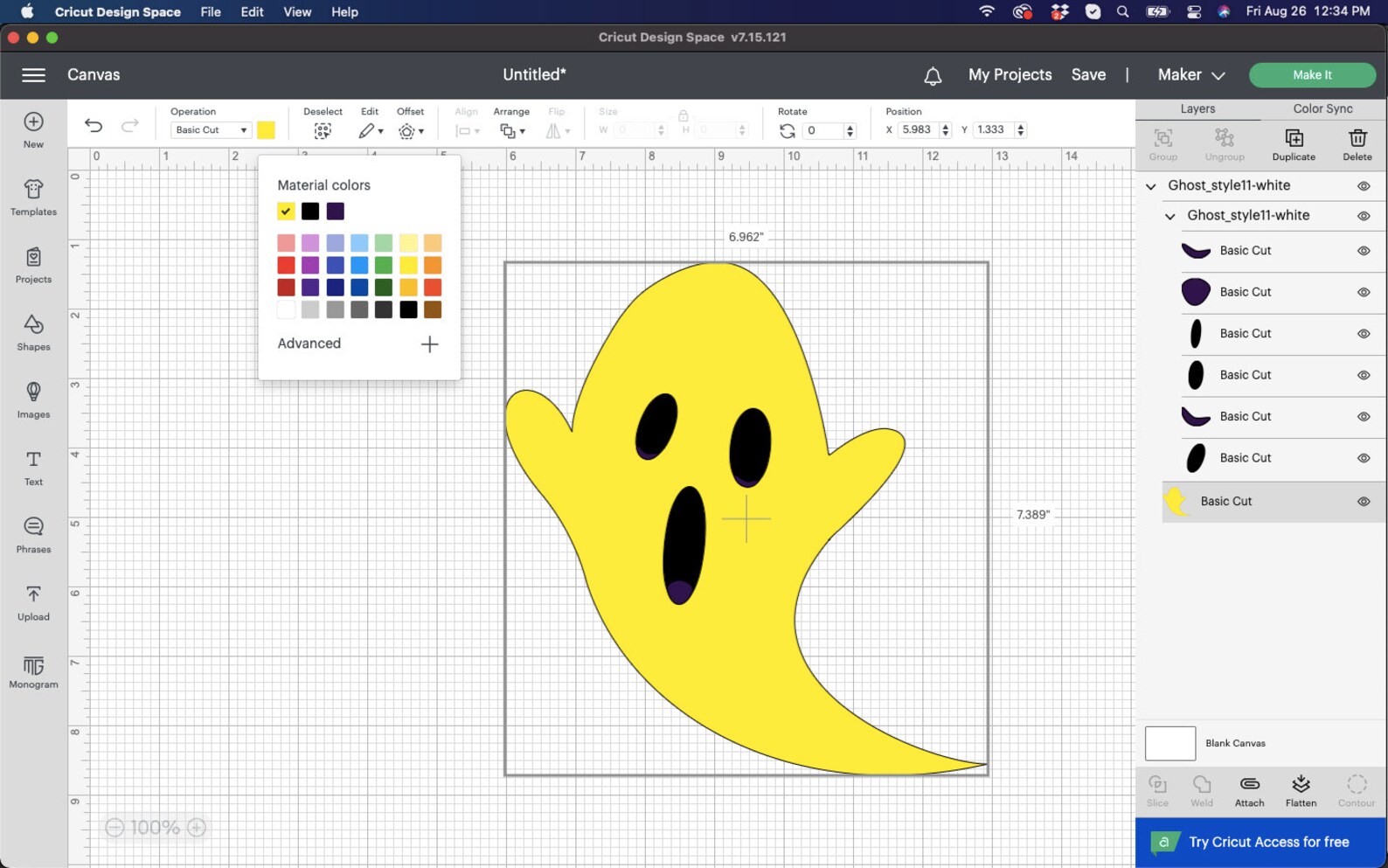This screenshot has height=868, width=1388.
Task: Hide the nested Ghost_style11-white group
Action: (x=1364, y=216)
